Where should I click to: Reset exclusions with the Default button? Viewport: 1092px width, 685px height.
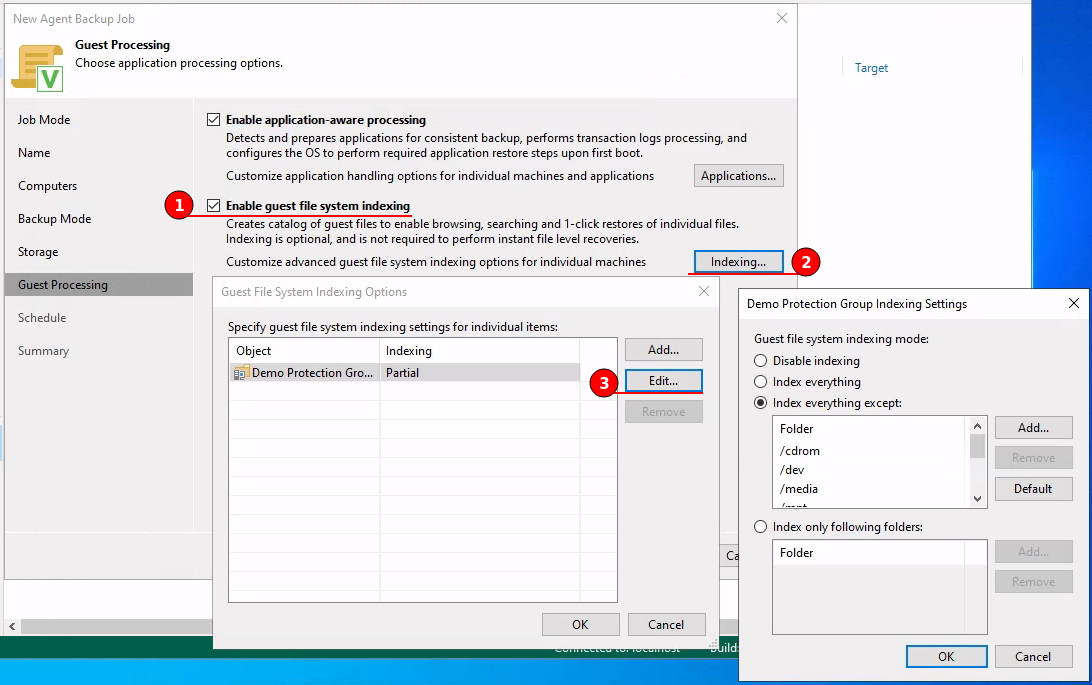(1033, 489)
